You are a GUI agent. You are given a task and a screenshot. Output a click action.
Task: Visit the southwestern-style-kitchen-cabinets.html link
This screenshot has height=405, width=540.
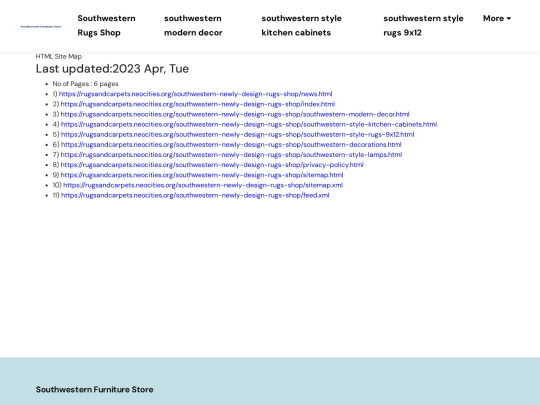point(249,124)
